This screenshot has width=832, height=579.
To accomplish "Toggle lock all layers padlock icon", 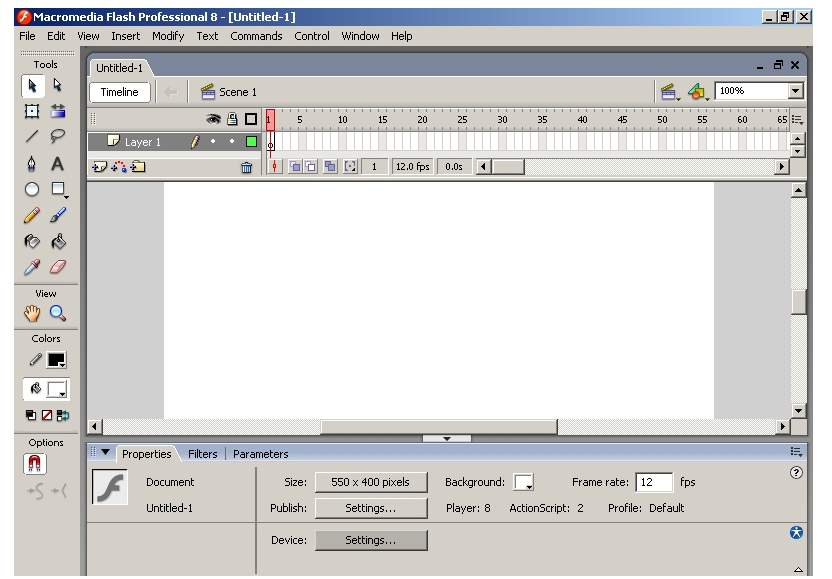I will pyautogui.click(x=232, y=119).
